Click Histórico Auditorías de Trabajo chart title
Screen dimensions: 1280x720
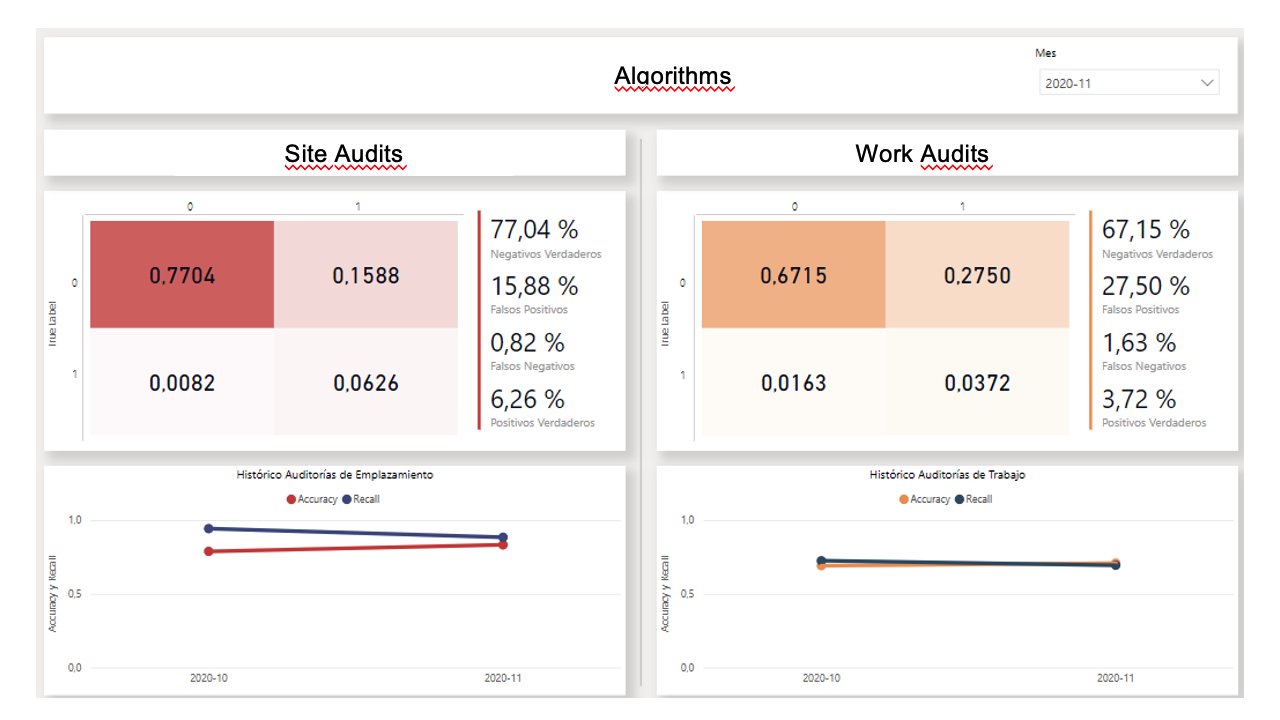click(947, 475)
